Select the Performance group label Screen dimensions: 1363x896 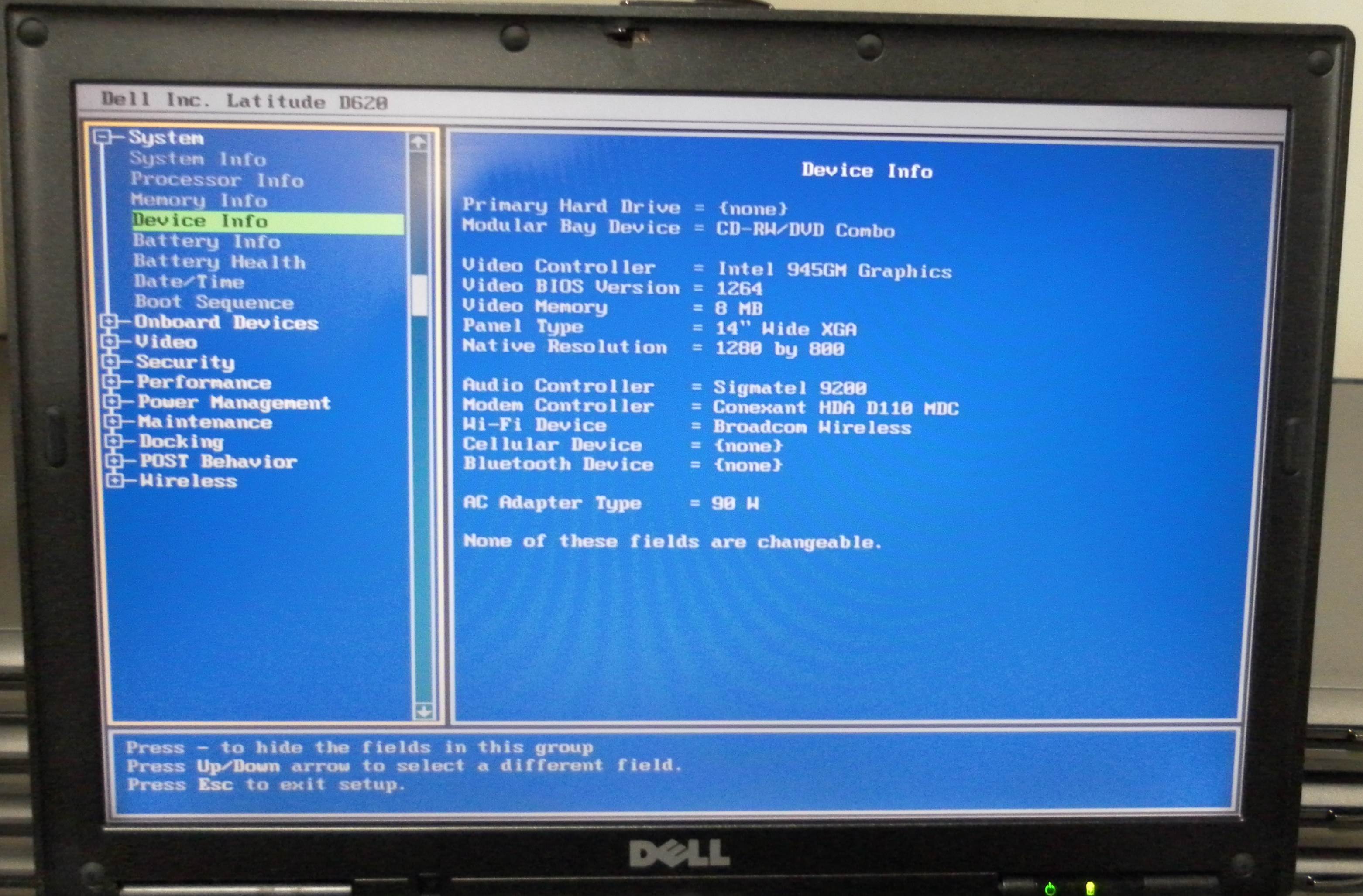[x=204, y=382]
